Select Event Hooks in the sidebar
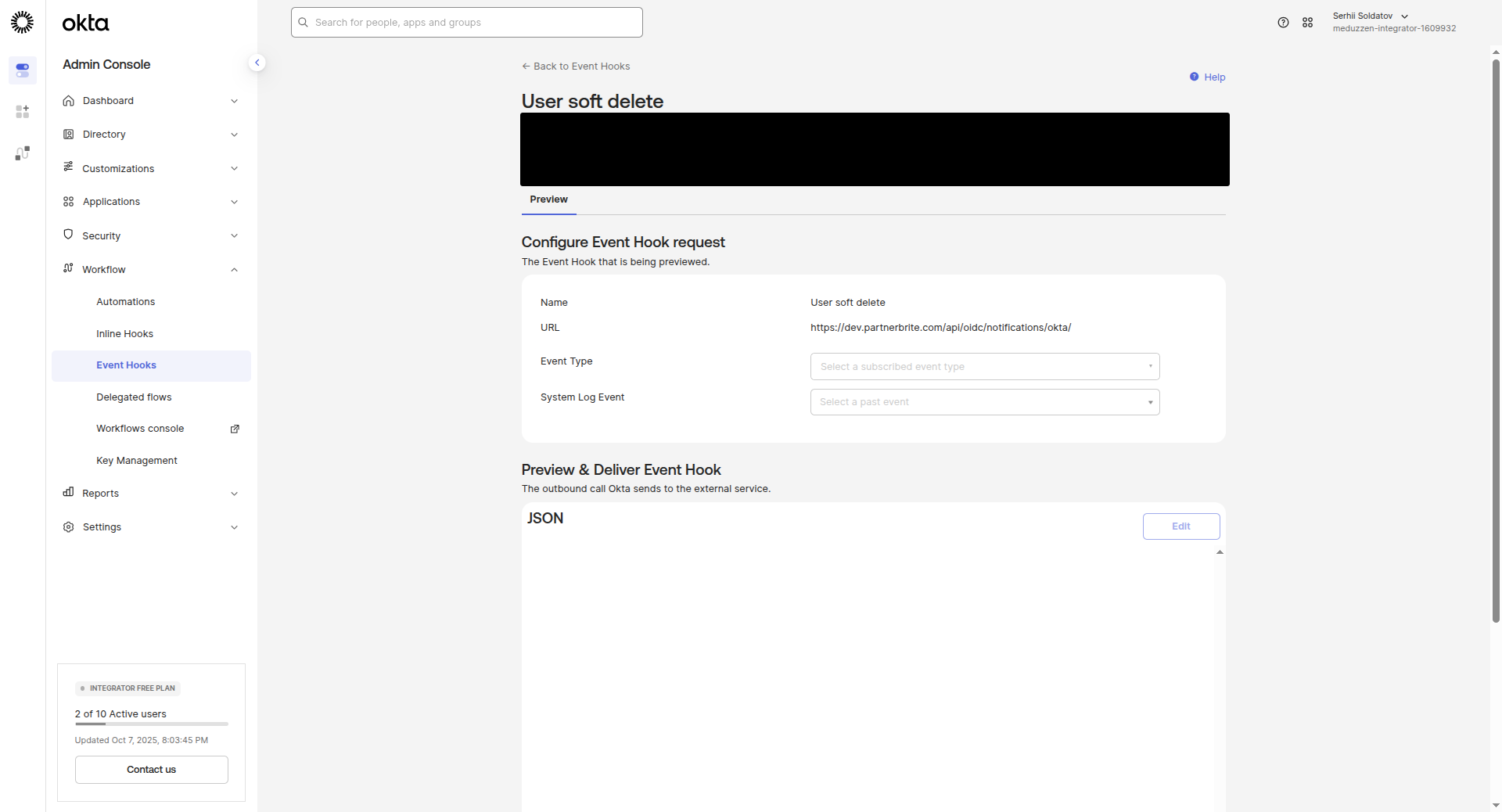 (x=151, y=366)
